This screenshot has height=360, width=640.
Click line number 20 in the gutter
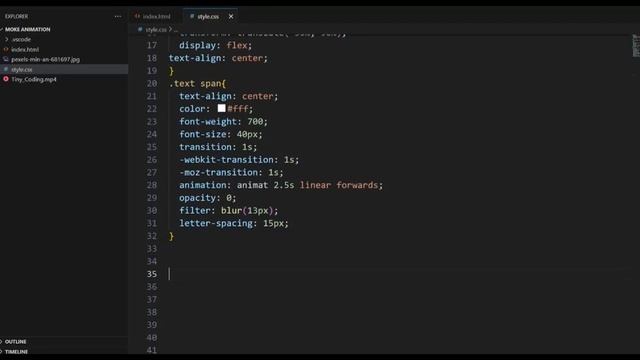[x=152, y=83]
